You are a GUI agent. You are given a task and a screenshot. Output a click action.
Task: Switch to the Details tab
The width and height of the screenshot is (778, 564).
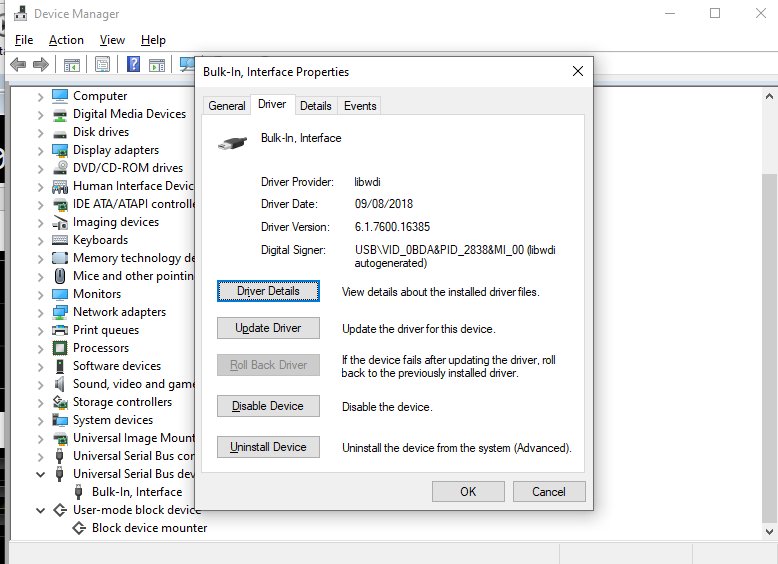pos(315,106)
